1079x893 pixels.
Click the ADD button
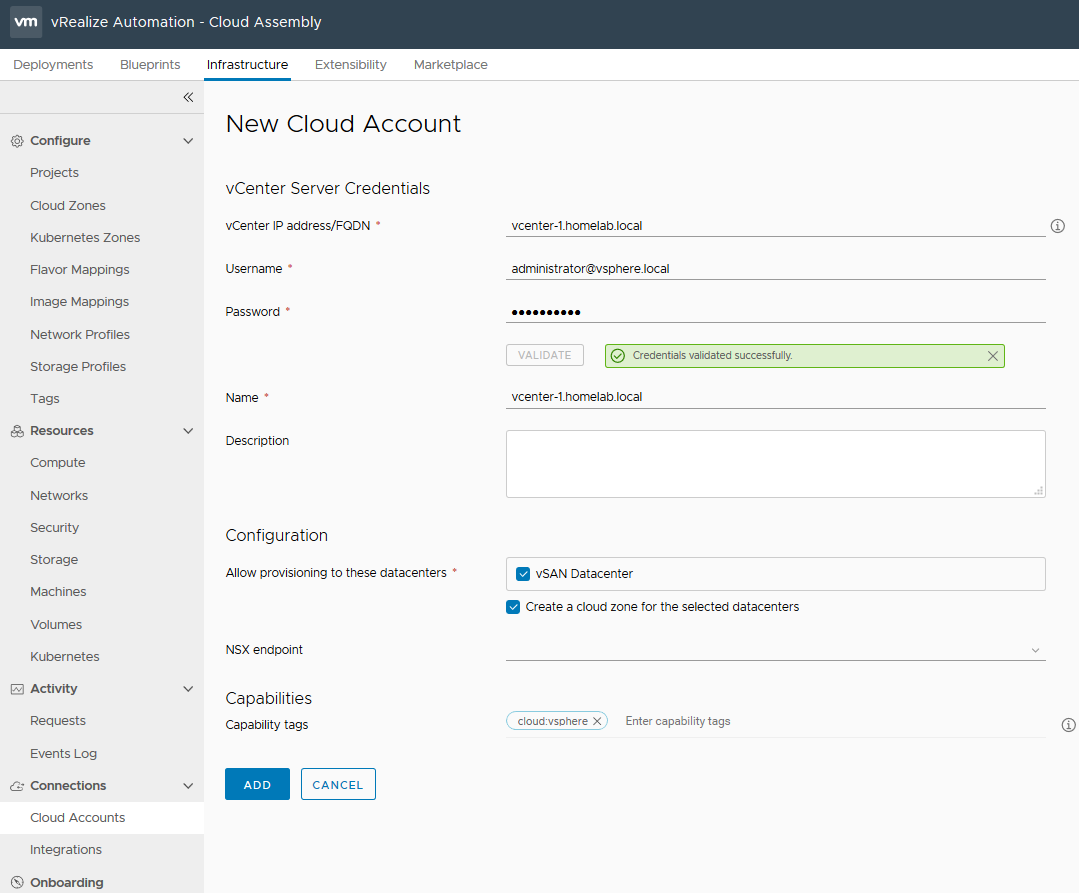(x=257, y=784)
